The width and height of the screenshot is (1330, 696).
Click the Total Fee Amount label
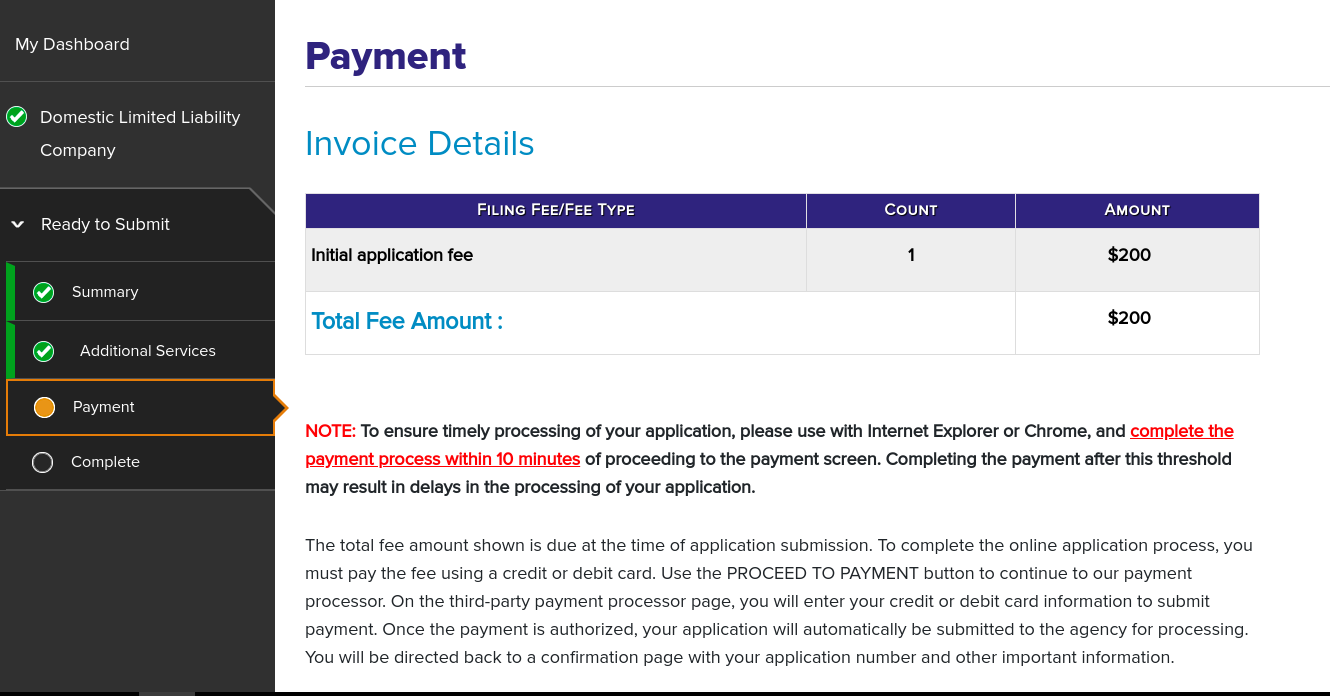[407, 321]
